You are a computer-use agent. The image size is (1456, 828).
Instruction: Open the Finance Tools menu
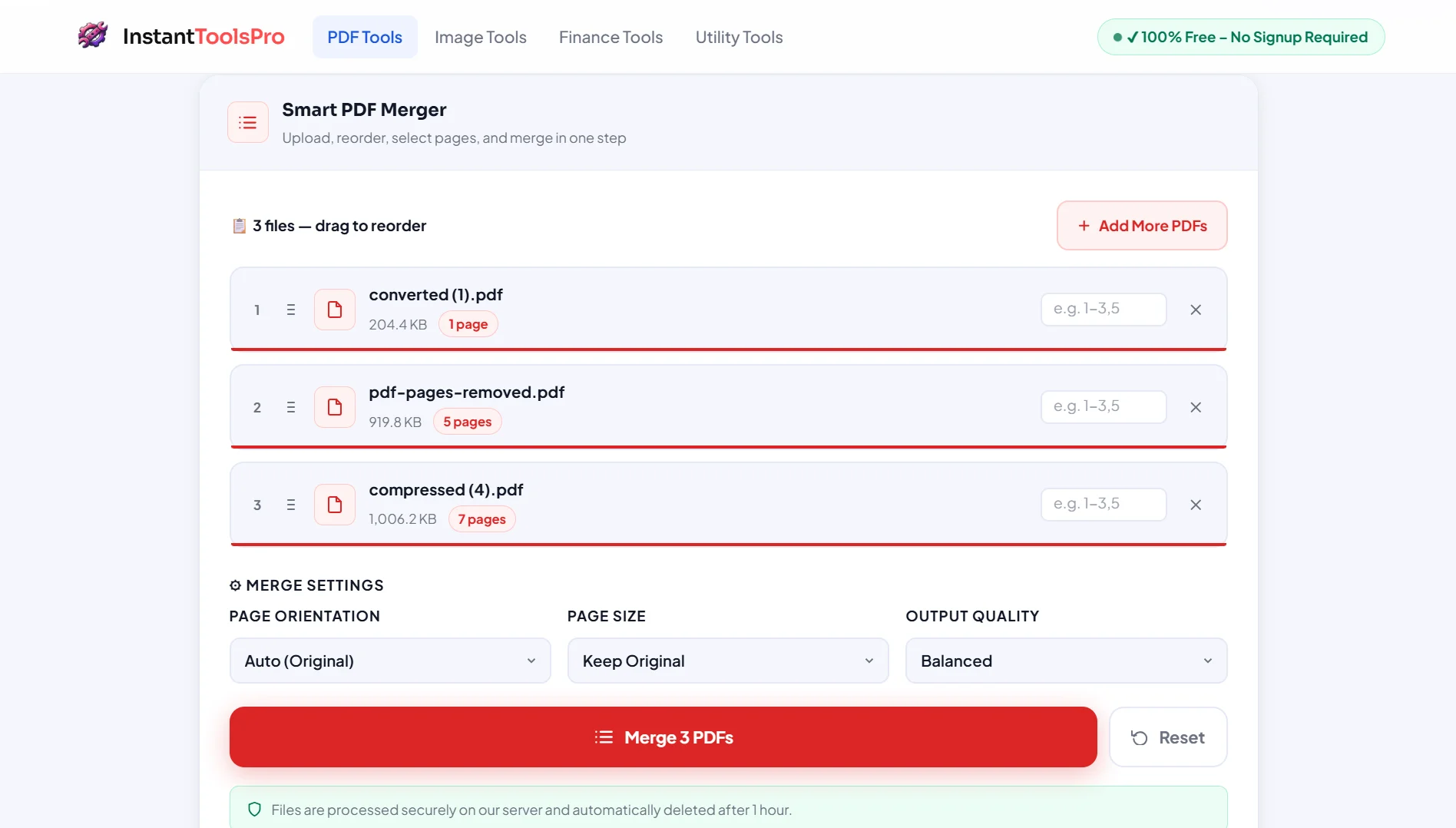[611, 37]
